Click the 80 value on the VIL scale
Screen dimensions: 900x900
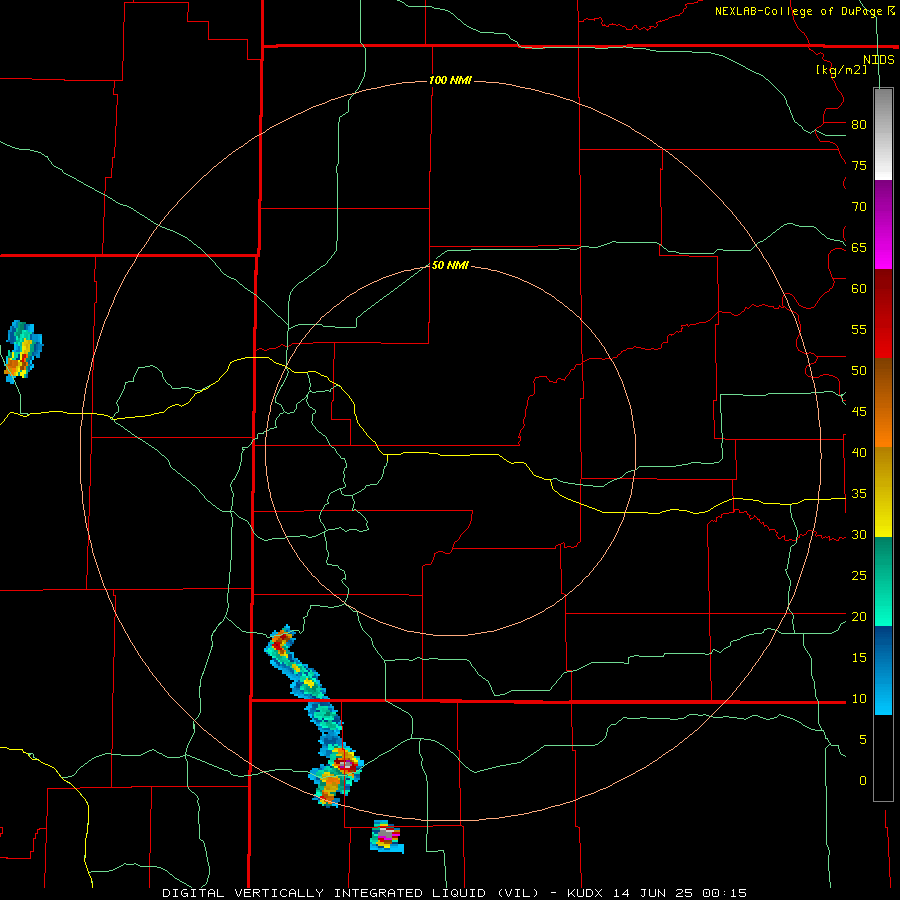pyautogui.click(x=859, y=125)
